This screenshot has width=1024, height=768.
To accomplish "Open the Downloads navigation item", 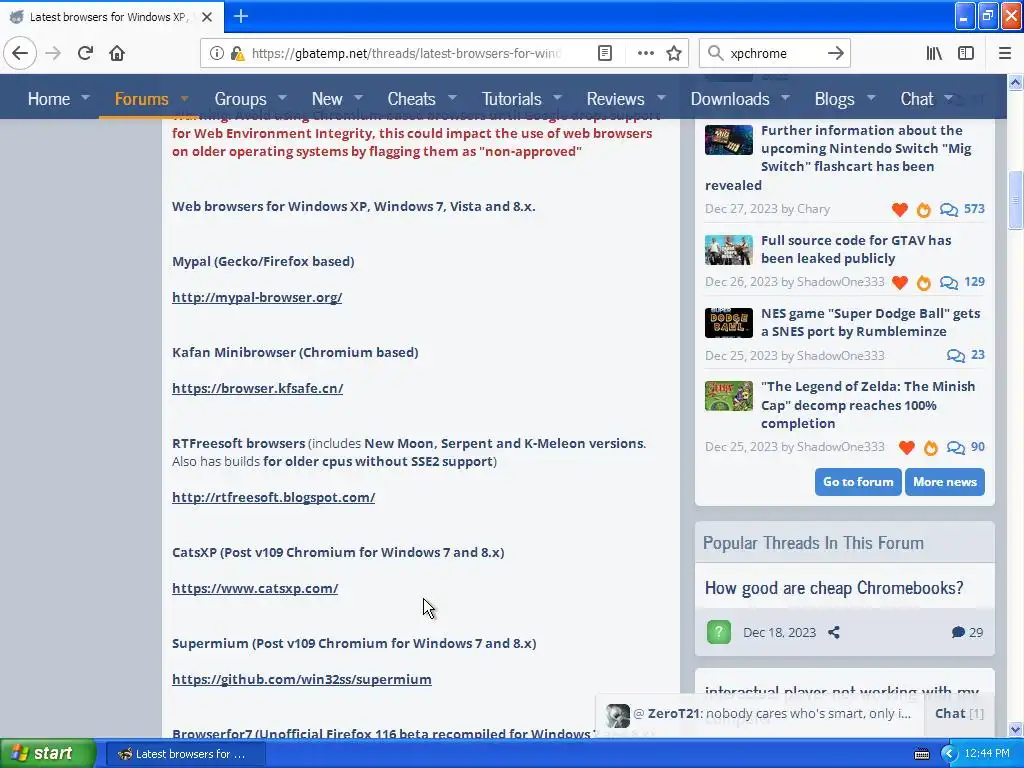I will pos(729,99).
